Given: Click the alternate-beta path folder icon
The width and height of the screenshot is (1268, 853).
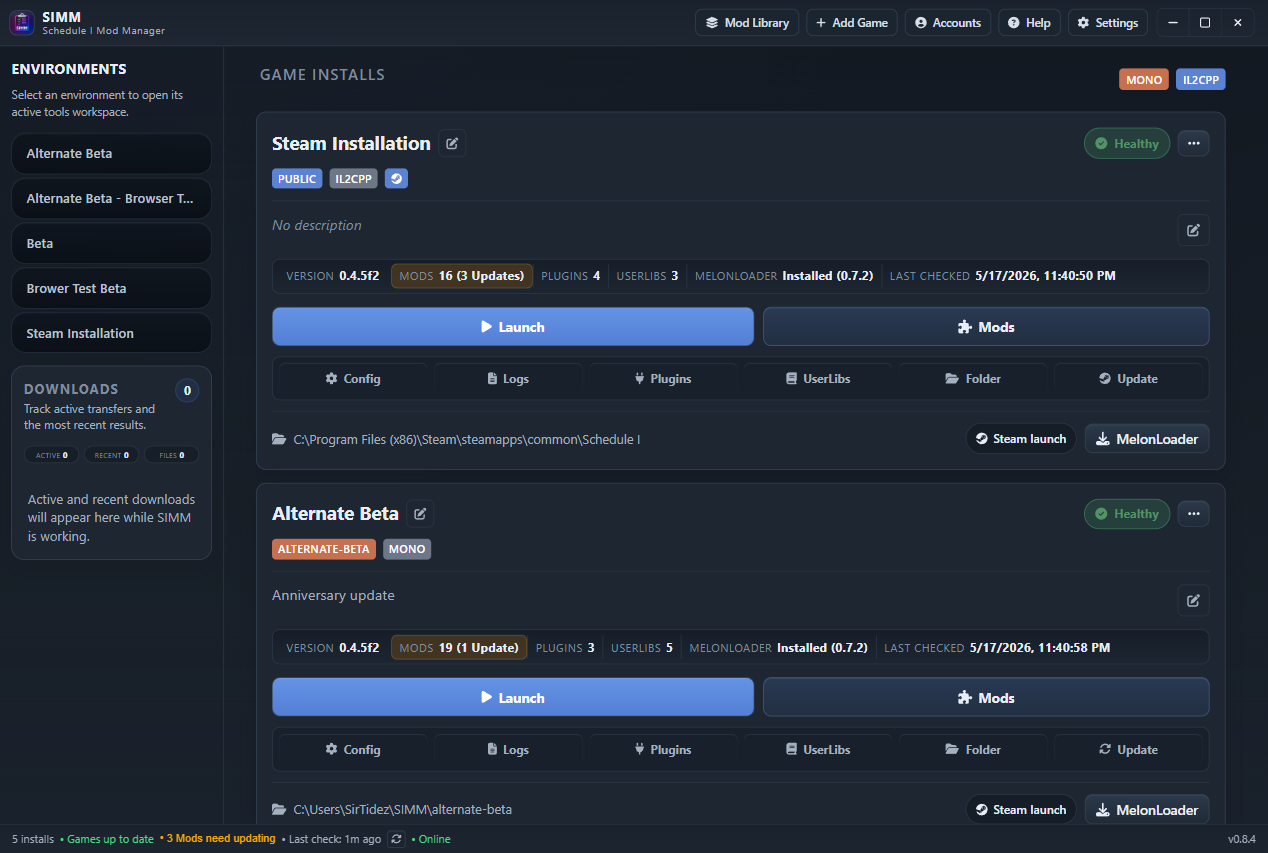Looking at the screenshot, I should pos(279,809).
